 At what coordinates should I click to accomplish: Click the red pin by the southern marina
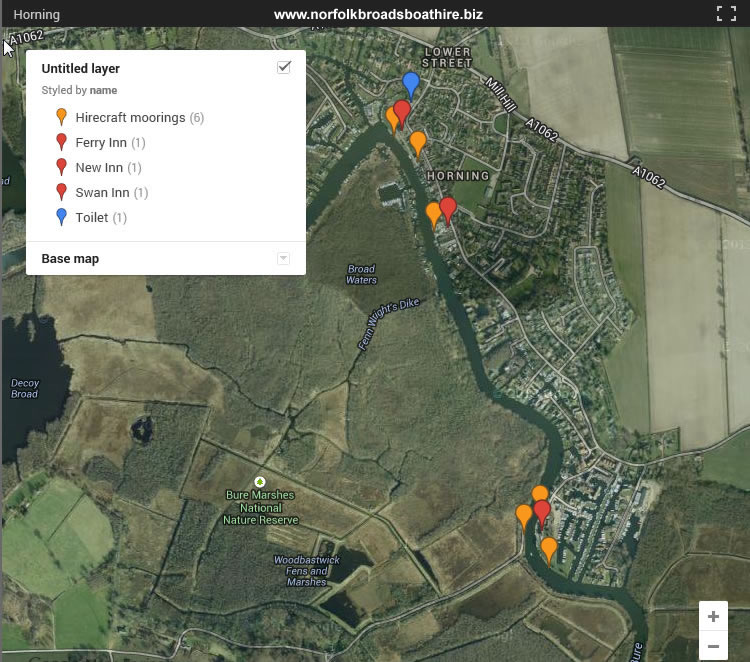542,513
